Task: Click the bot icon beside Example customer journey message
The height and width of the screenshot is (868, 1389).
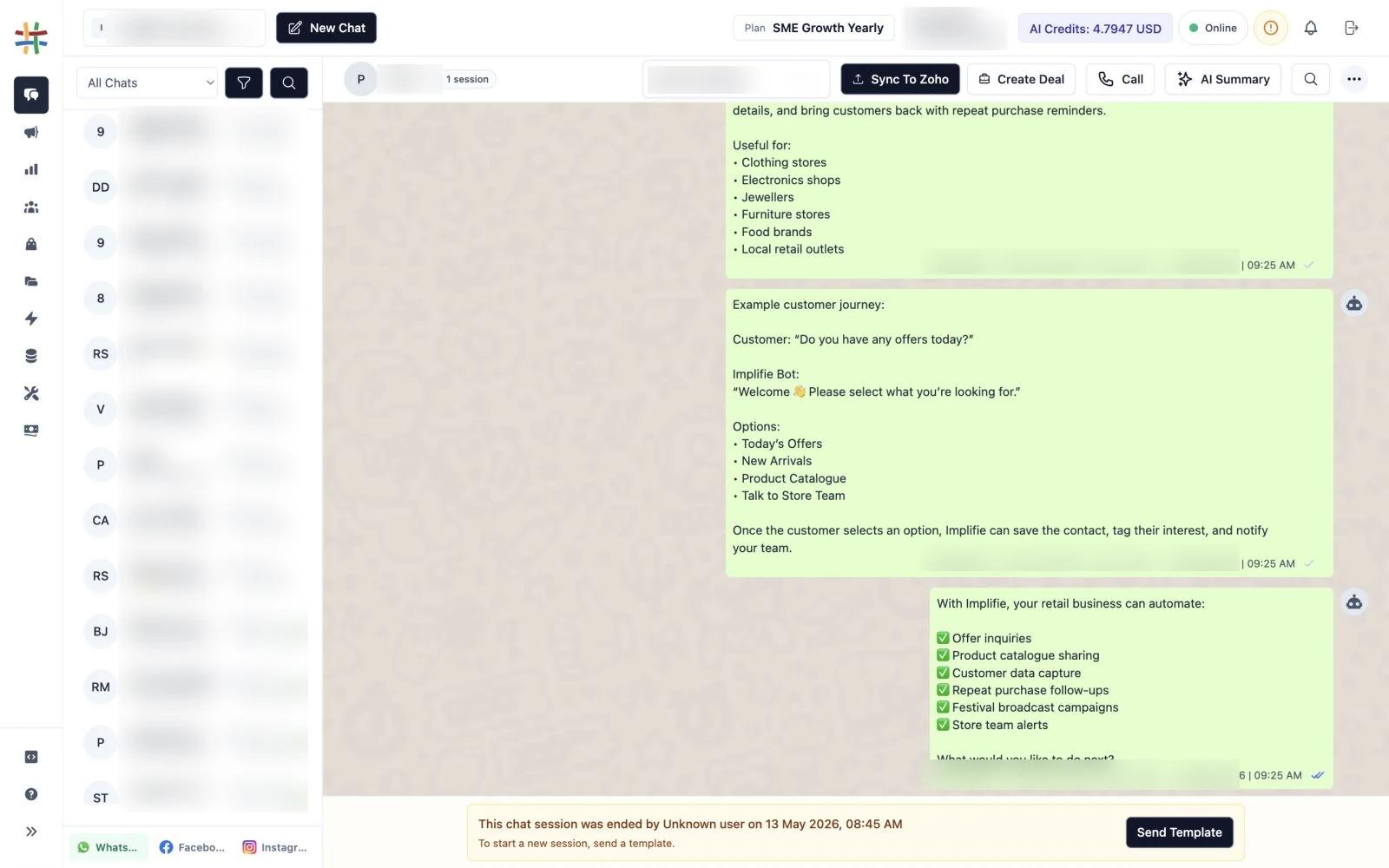Action: click(1353, 304)
